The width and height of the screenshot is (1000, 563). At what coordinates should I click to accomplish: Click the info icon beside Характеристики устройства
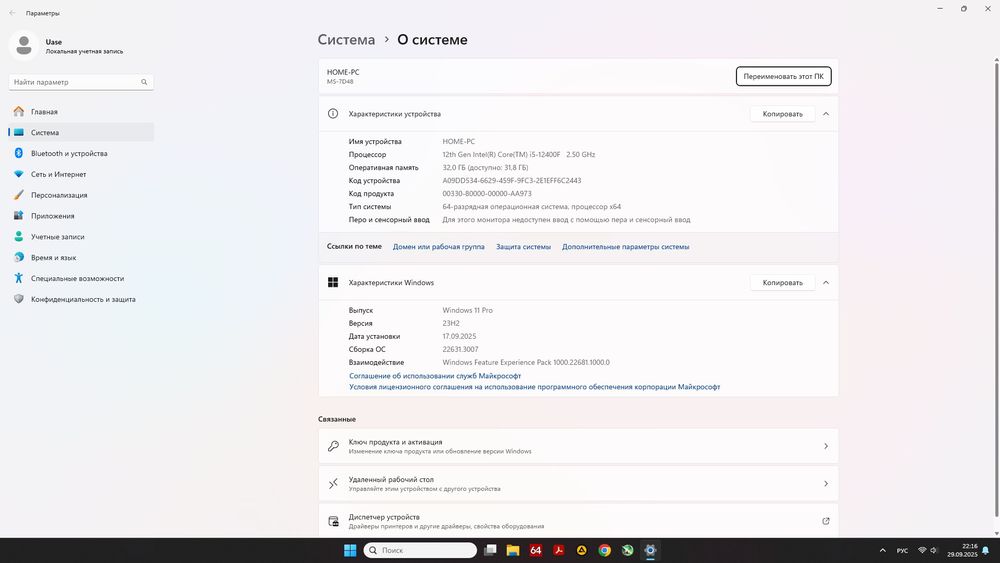[333, 113]
